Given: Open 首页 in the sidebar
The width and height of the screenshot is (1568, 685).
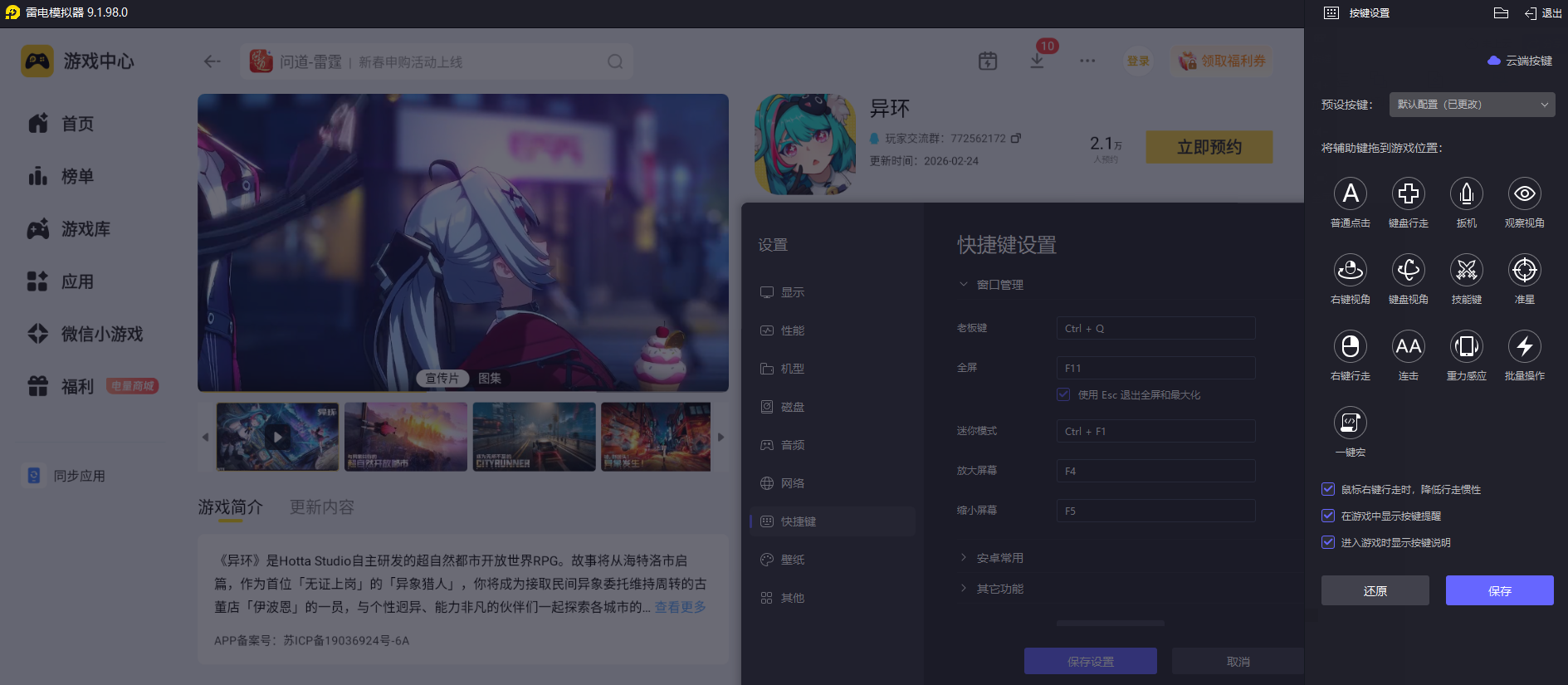Looking at the screenshot, I should [x=61, y=124].
